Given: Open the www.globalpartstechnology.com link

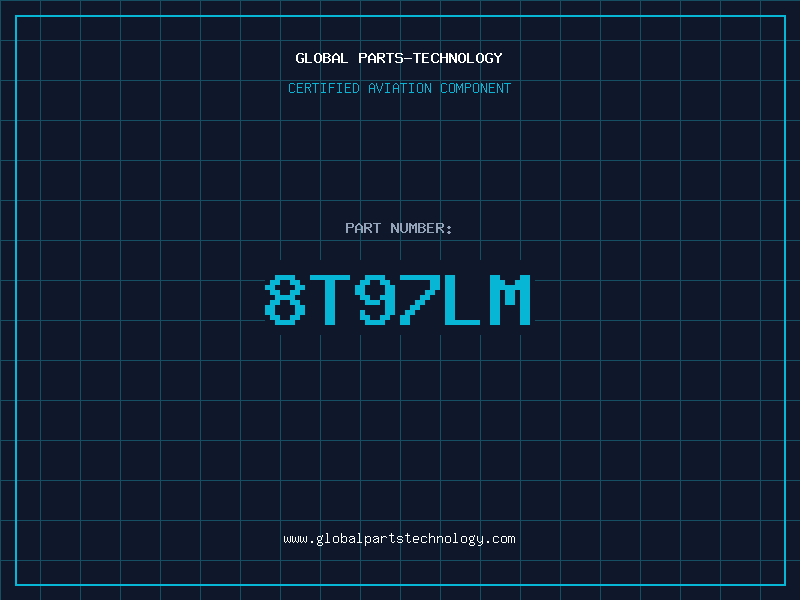Looking at the screenshot, I should point(399,539).
